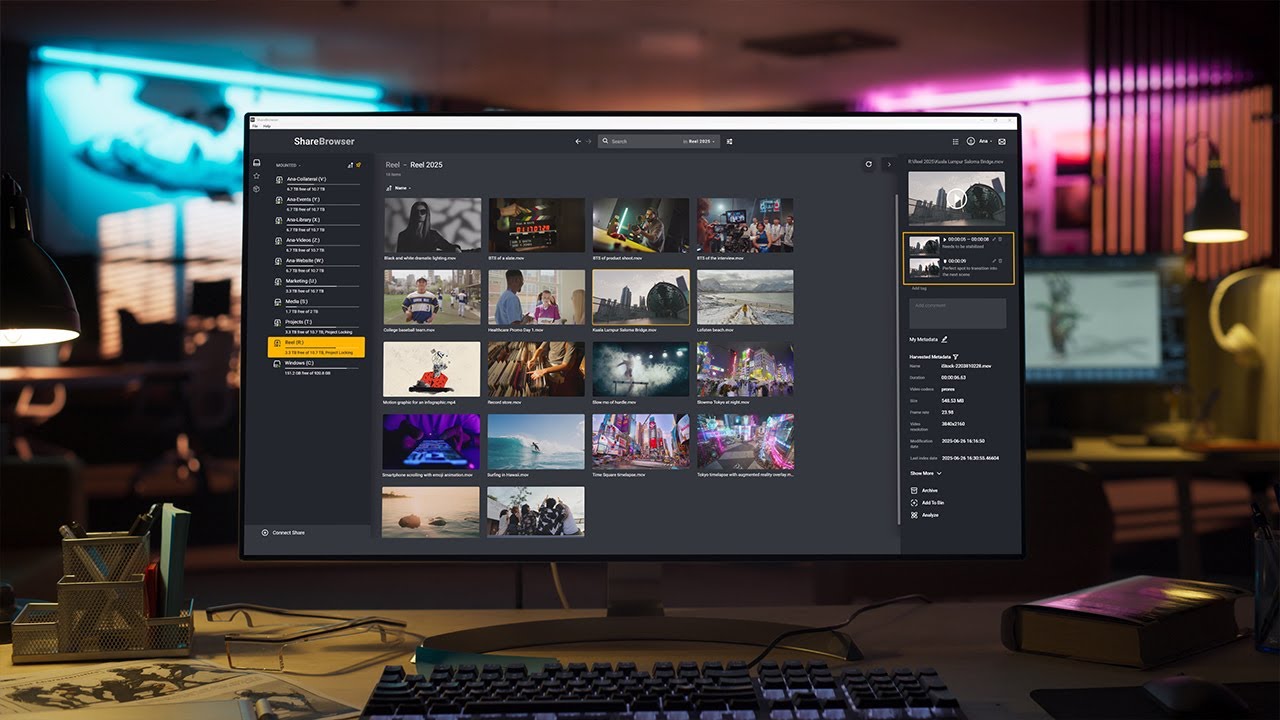Collapse the details panel with the chevron

point(889,164)
